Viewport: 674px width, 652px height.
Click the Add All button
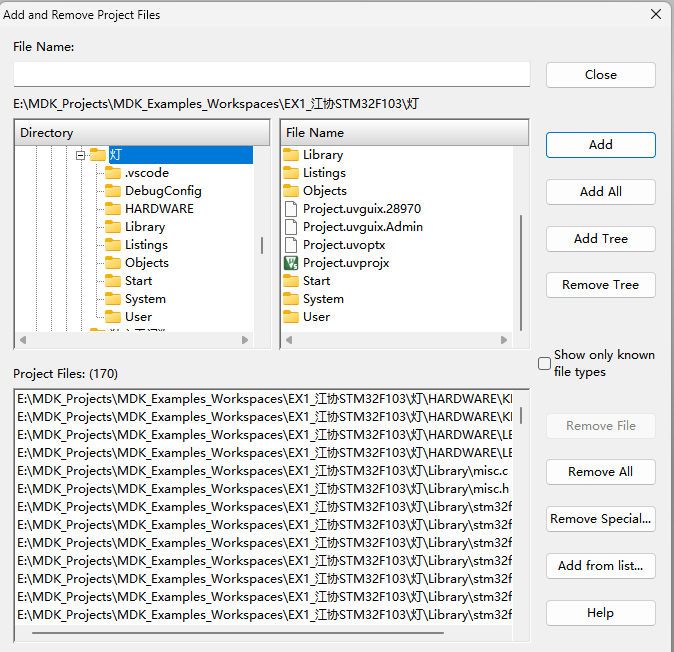point(600,192)
